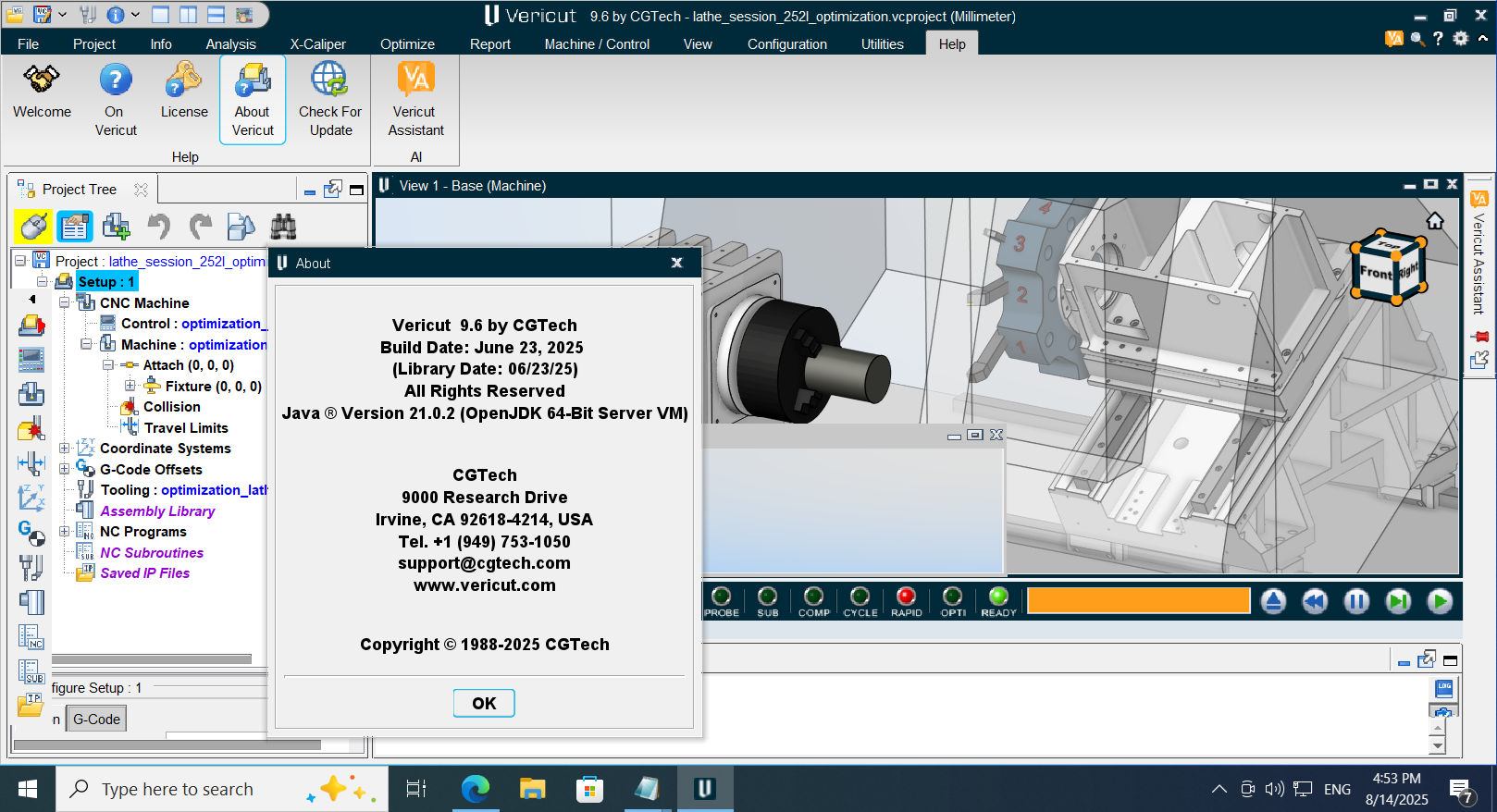Select the Assembly Library tree item
1497x812 pixels.
point(157,511)
